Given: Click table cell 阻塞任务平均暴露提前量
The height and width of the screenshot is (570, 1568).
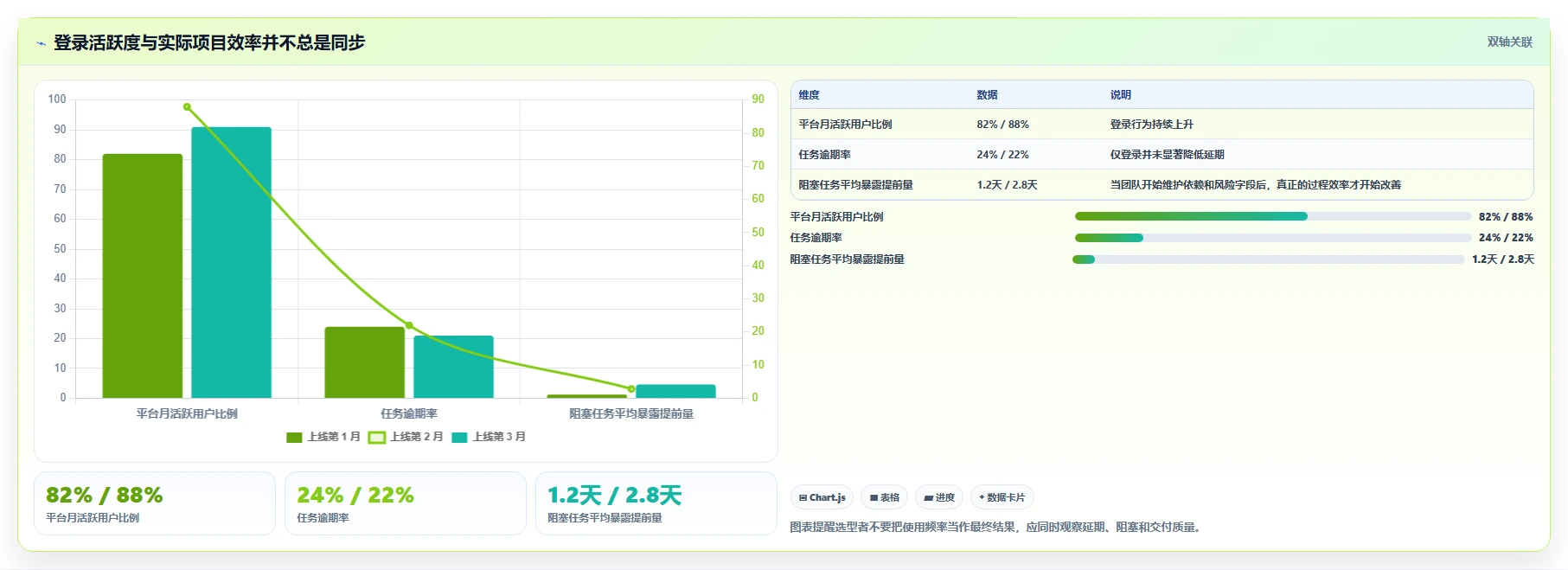Looking at the screenshot, I should tap(855, 185).
